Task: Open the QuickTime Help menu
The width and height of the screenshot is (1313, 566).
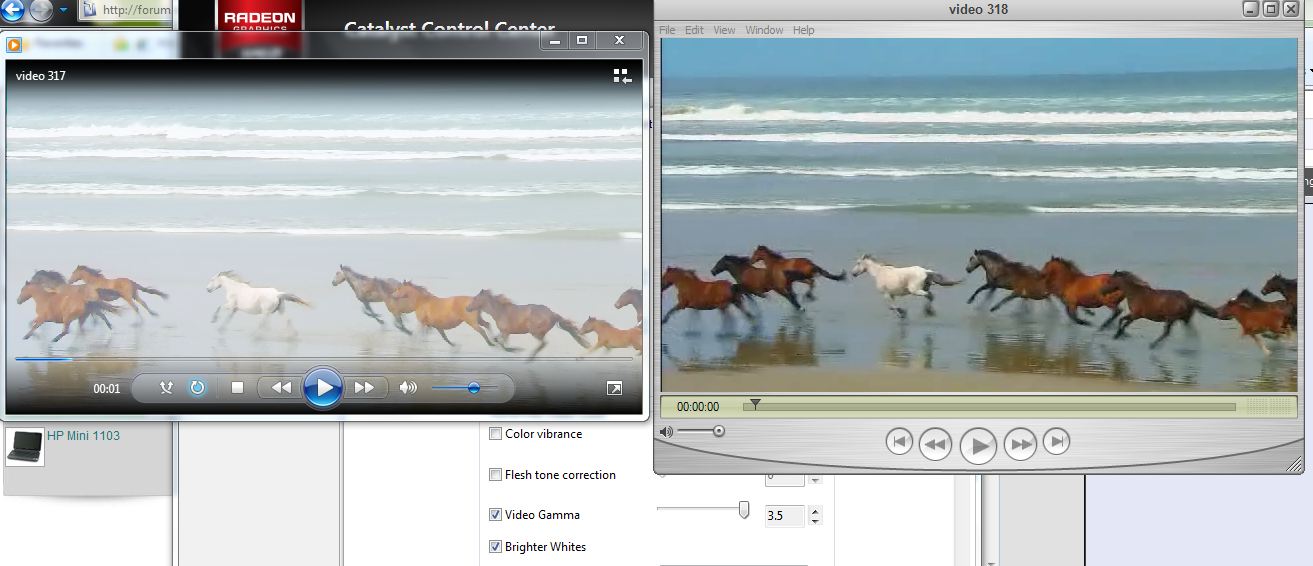Action: pyautogui.click(x=803, y=30)
